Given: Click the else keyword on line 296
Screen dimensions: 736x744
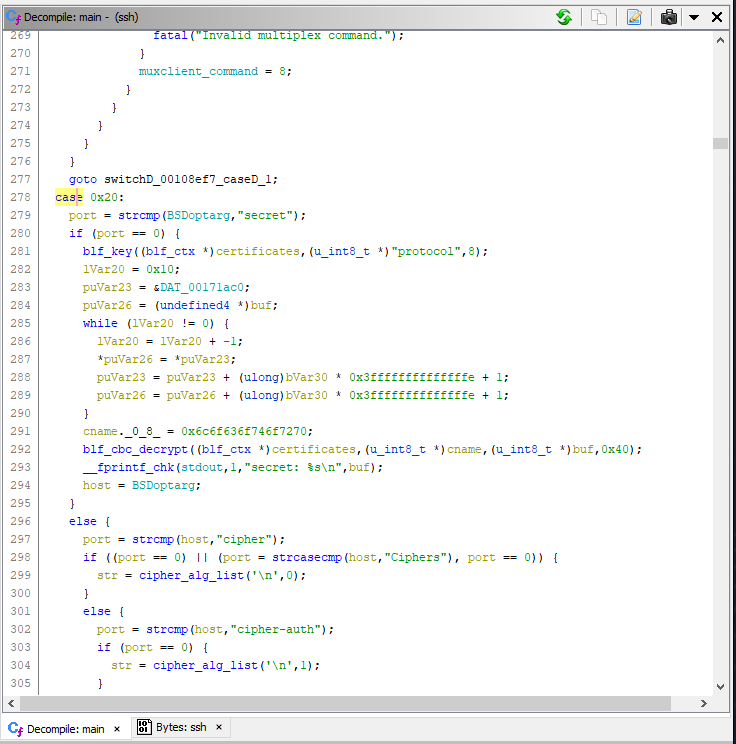Looking at the screenshot, I should point(83,521).
